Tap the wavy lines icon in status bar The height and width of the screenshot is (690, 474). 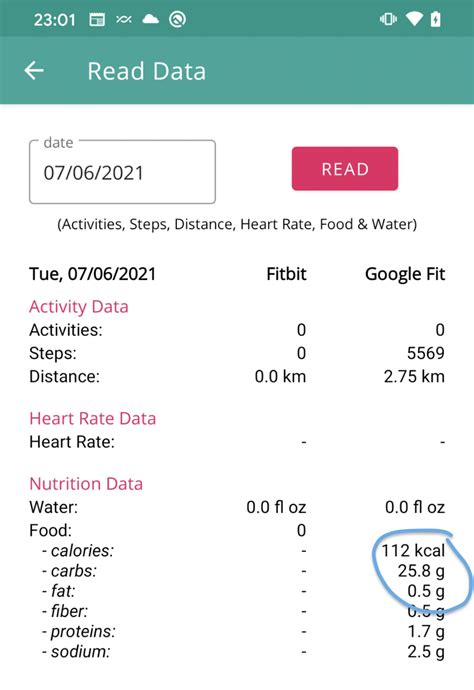click(124, 19)
